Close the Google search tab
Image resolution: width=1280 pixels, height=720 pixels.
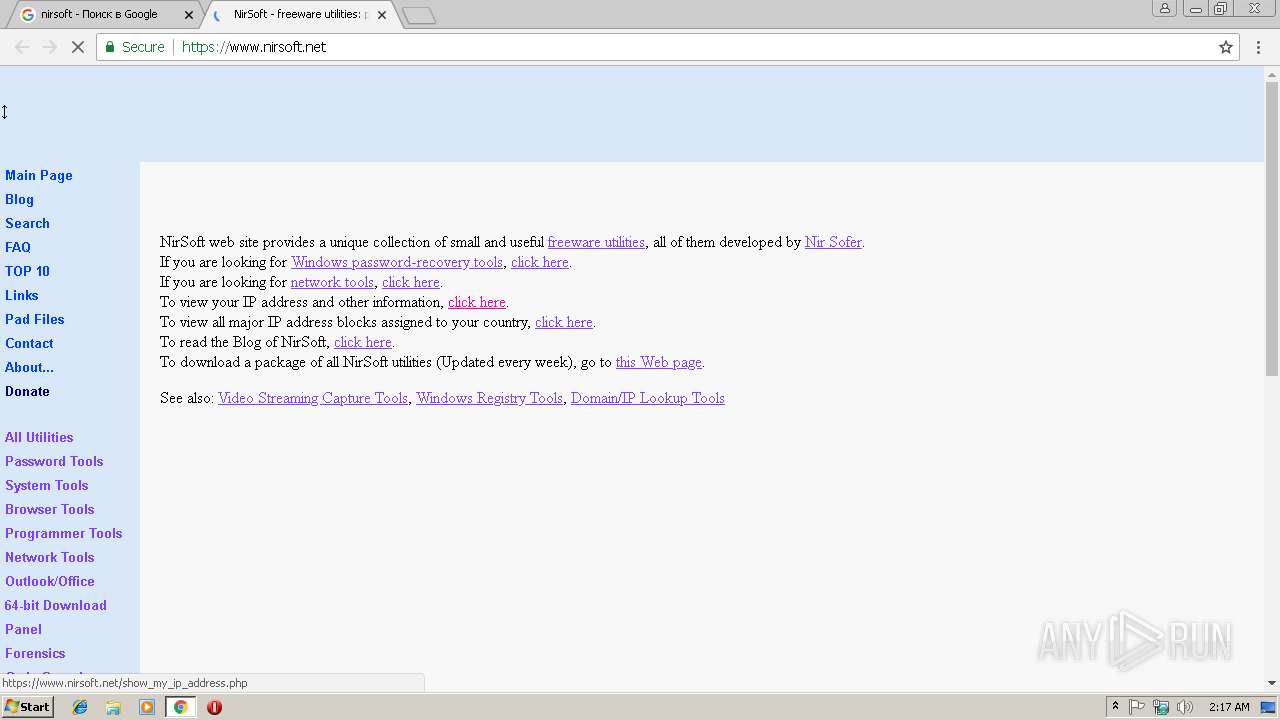coord(189,15)
